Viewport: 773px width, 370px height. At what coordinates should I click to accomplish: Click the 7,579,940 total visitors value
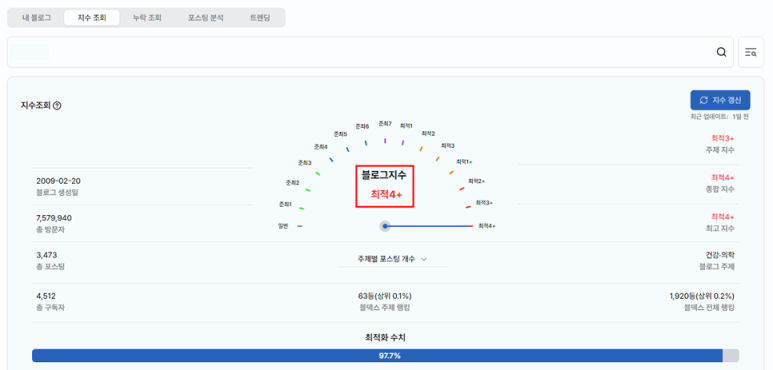[x=54, y=218]
